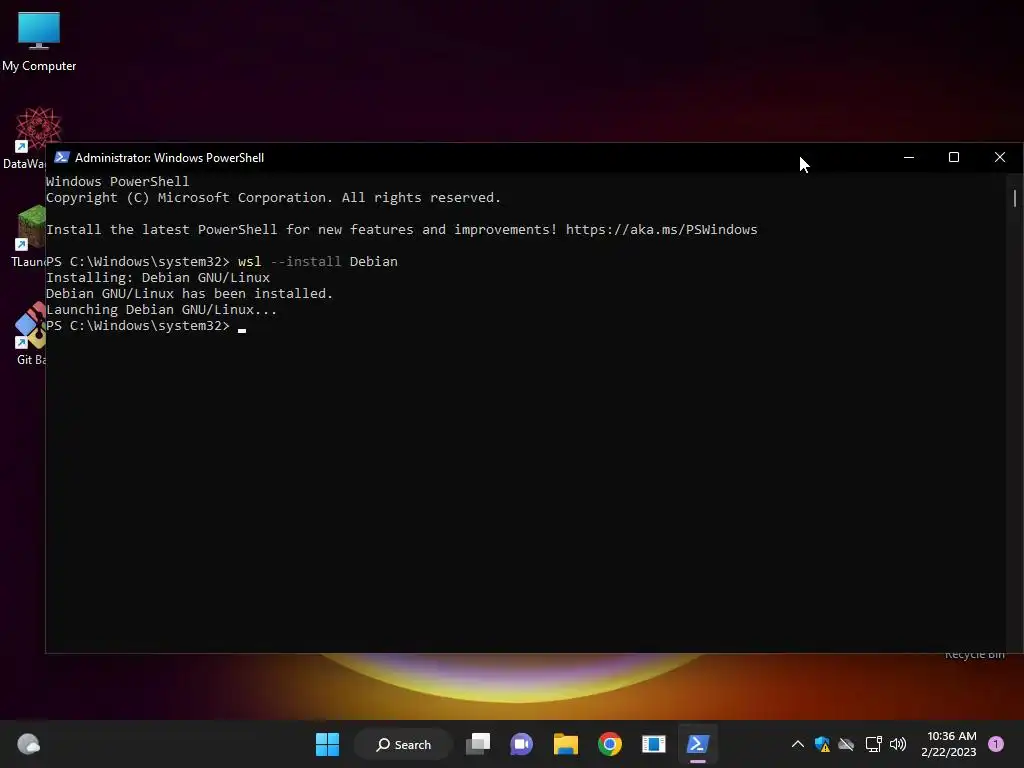The image size is (1024, 768).
Task: Click the 'Installing: Debian GNU/Linux' line
Action: (158, 278)
